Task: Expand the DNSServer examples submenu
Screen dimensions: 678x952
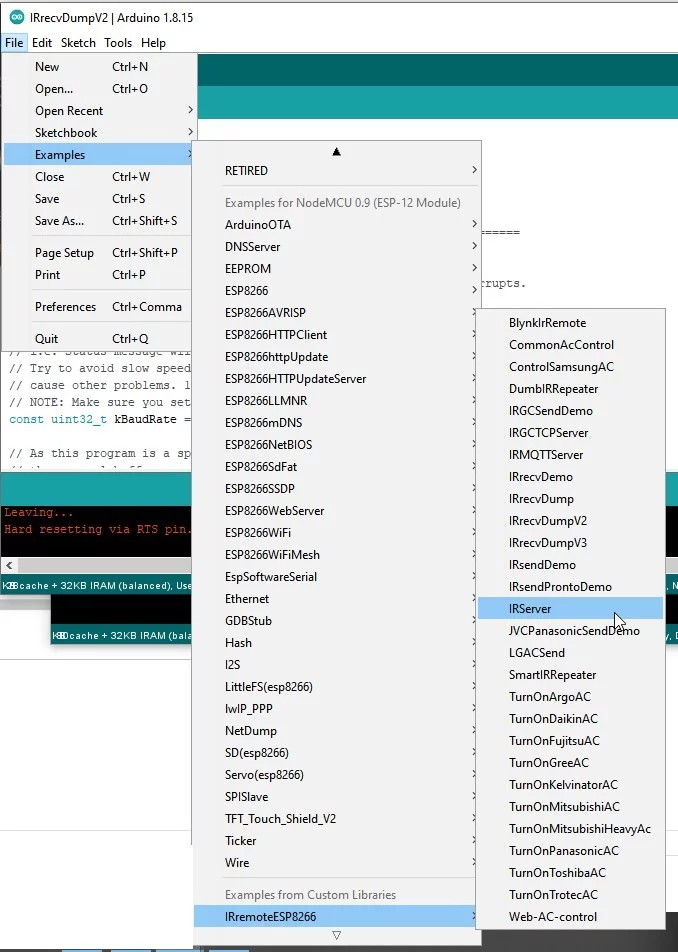Action: point(337,246)
